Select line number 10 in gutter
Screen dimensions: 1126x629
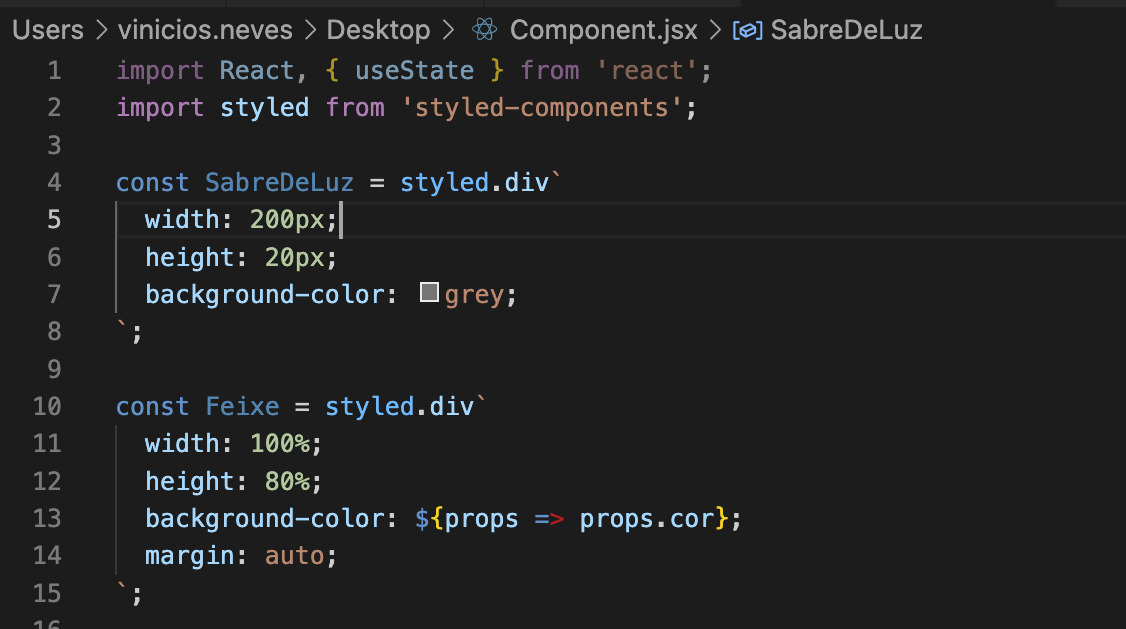pos(47,406)
